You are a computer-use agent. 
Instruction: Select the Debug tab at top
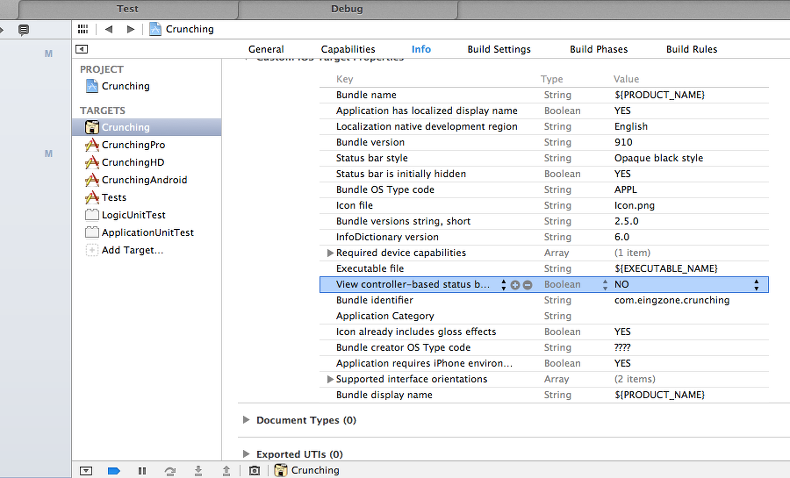[x=347, y=9]
